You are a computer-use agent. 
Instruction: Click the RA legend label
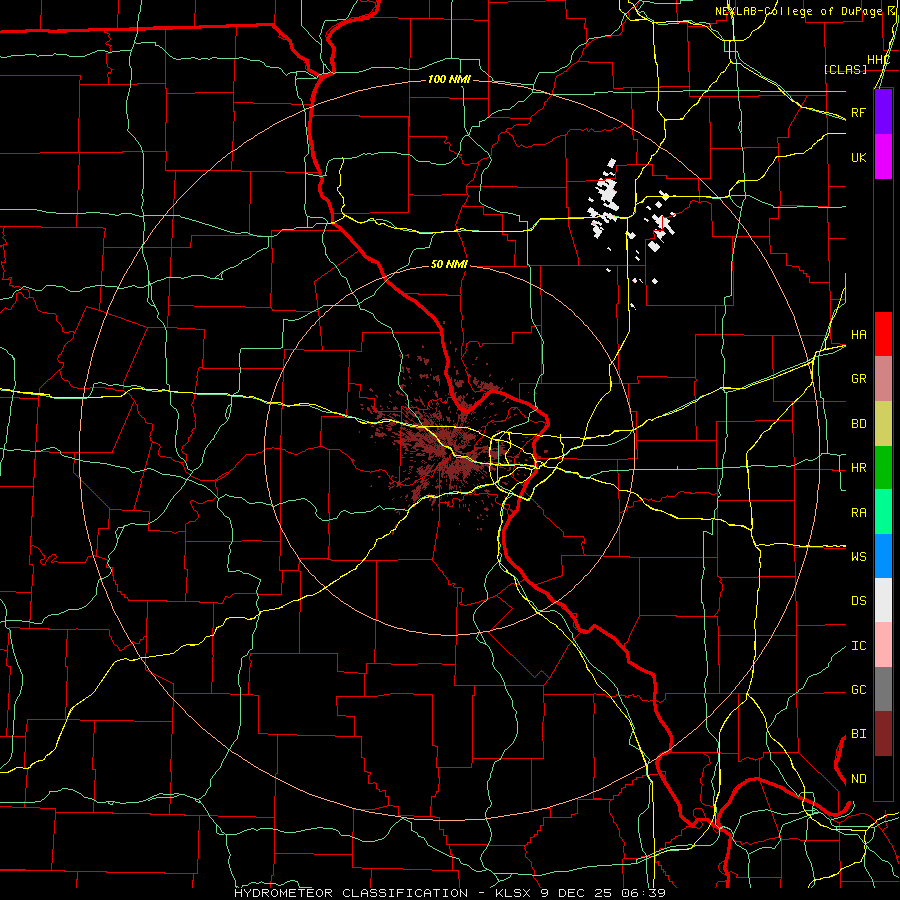point(859,513)
